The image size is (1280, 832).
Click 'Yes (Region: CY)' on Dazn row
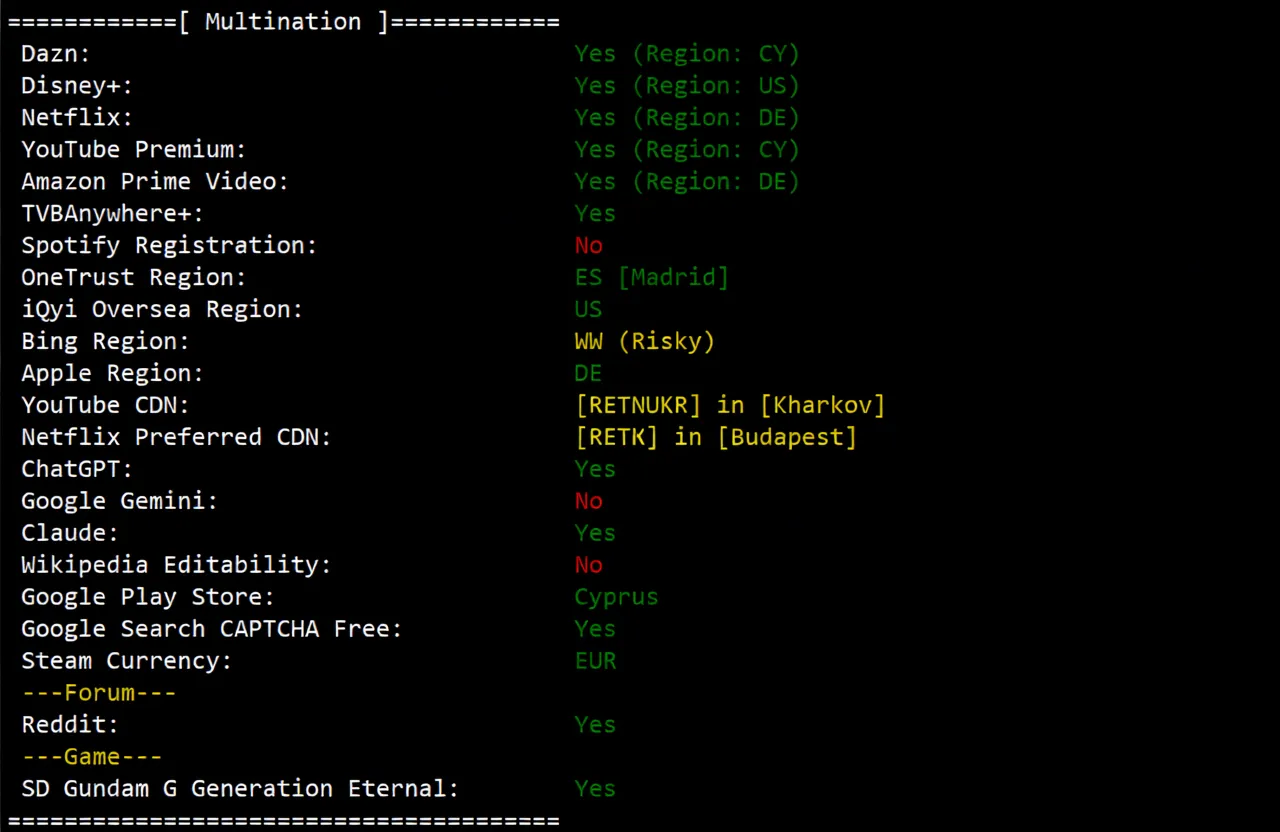(687, 54)
